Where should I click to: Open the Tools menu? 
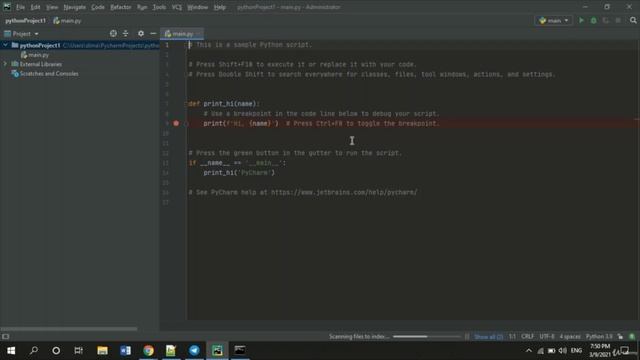(159, 7)
